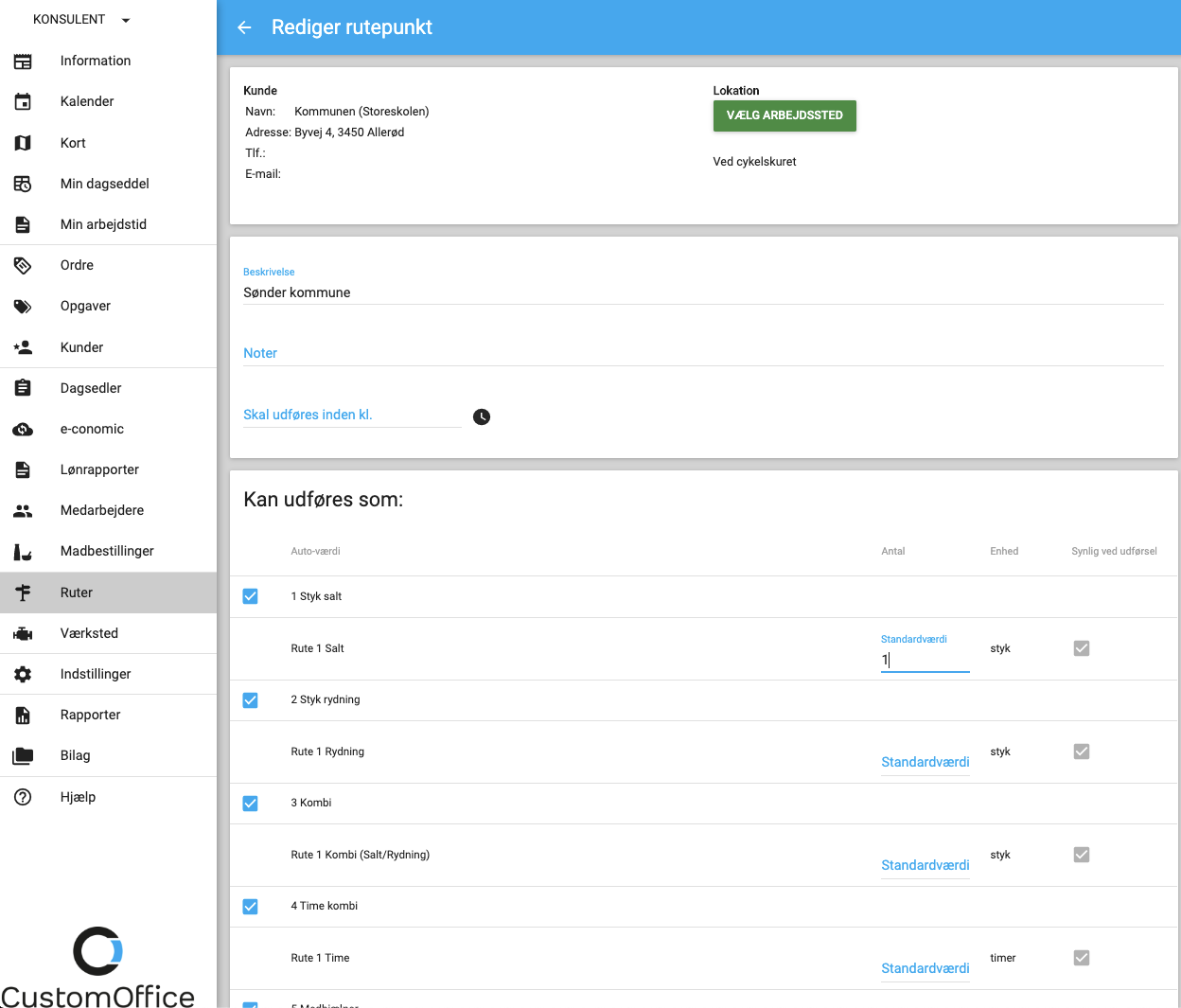Uncheck the '3 Kombi' checkbox
This screenshot has width=1181, height=1008.
(250, 804)
